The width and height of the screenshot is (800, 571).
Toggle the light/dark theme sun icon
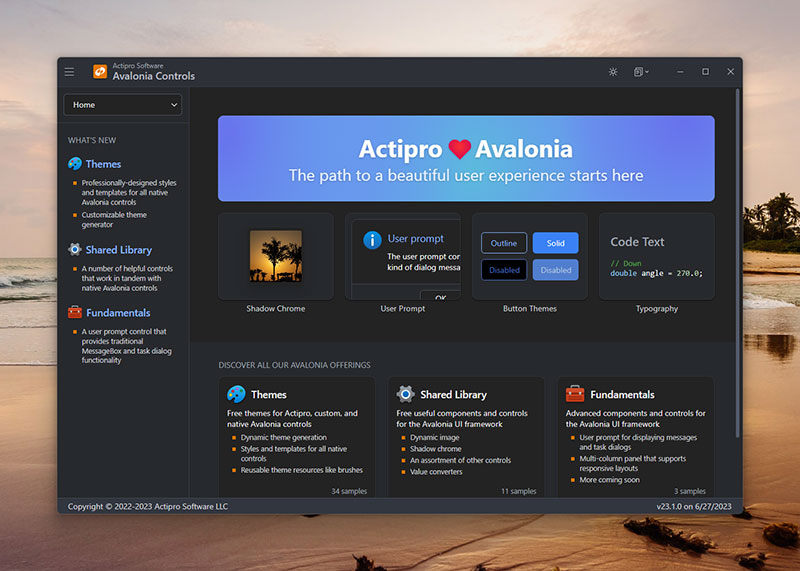click(613, 72)
